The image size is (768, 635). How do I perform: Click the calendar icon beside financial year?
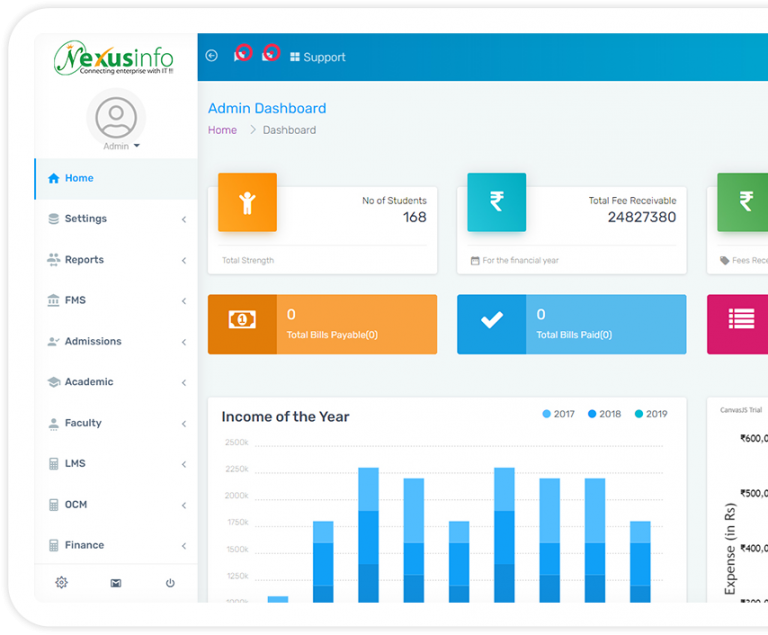475,261
